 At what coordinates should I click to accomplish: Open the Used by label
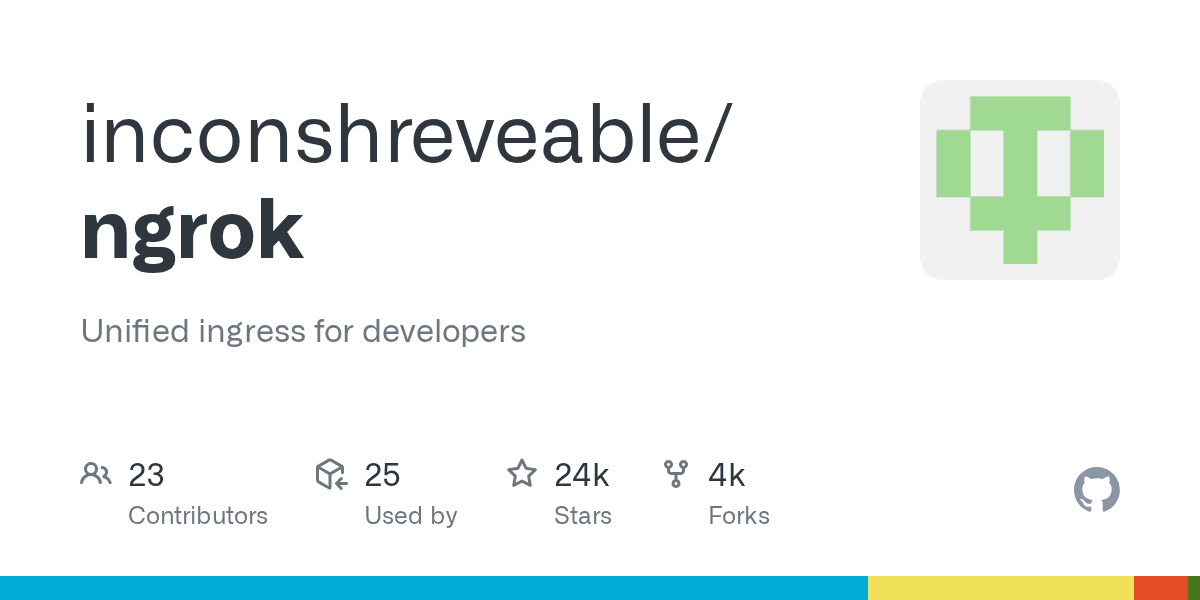(x=410, y=516)
